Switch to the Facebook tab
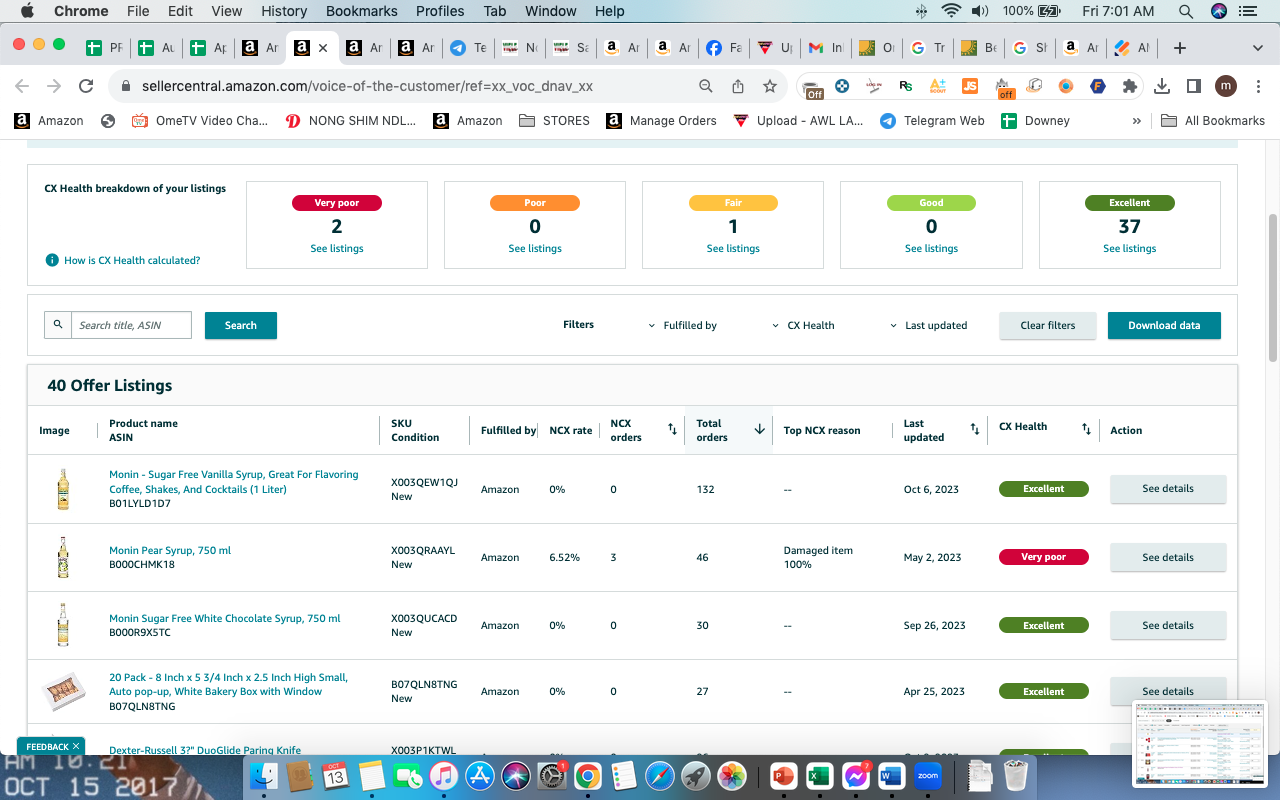 pyautogui.click(x=724, y=48)
